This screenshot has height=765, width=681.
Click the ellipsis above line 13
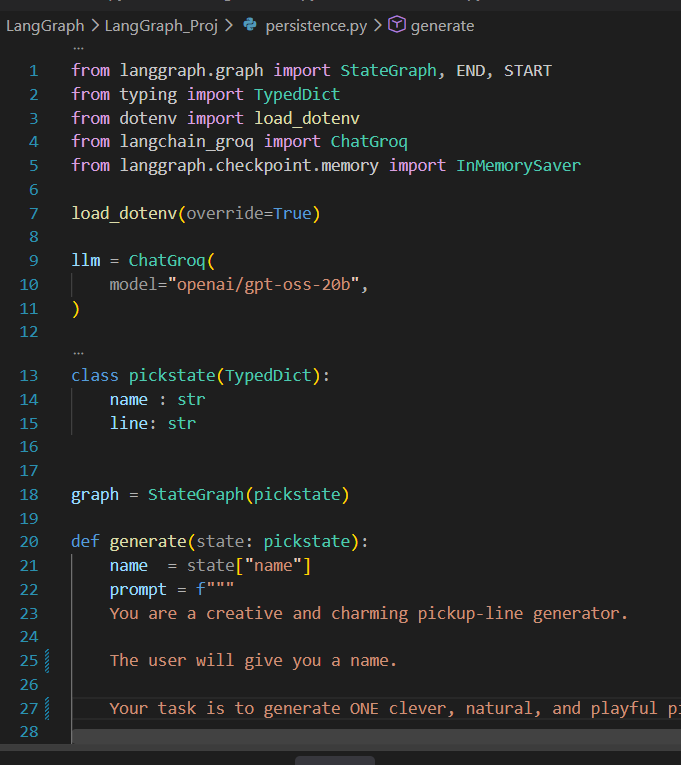pyautogui.click(x=78, y=353)
